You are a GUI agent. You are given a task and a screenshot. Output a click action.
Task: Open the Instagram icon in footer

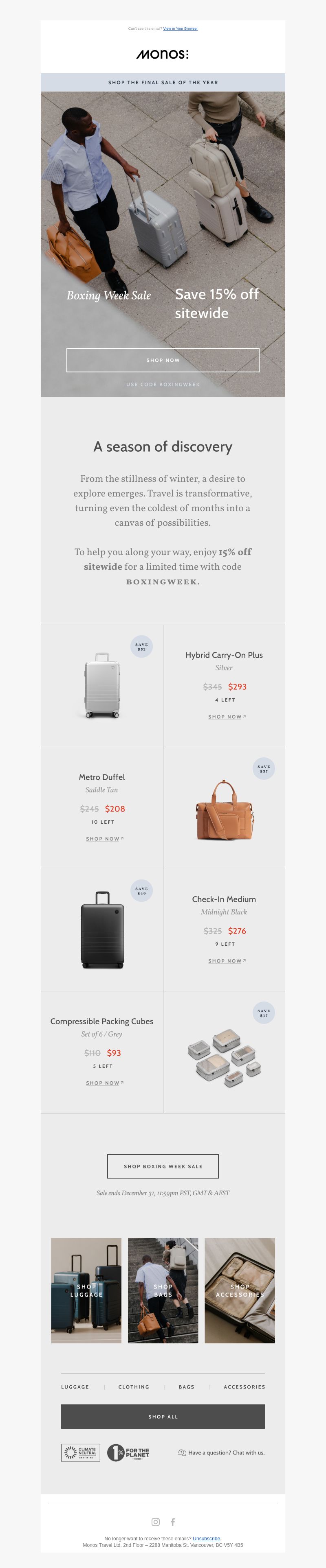click(x=155, y=1522)
